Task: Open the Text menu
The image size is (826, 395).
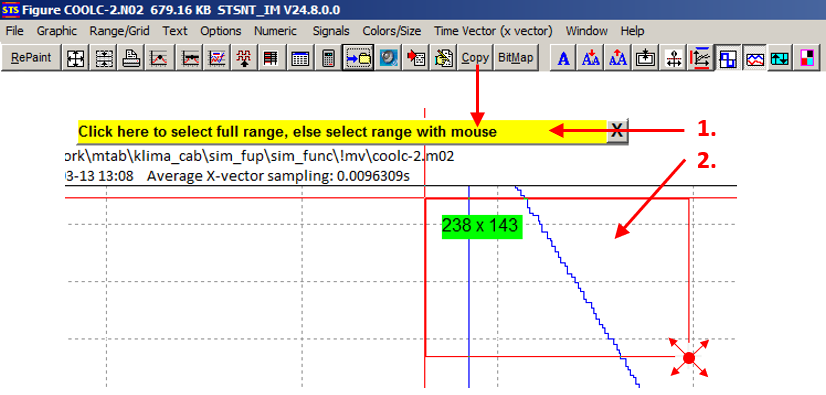Action: point(175,31)
